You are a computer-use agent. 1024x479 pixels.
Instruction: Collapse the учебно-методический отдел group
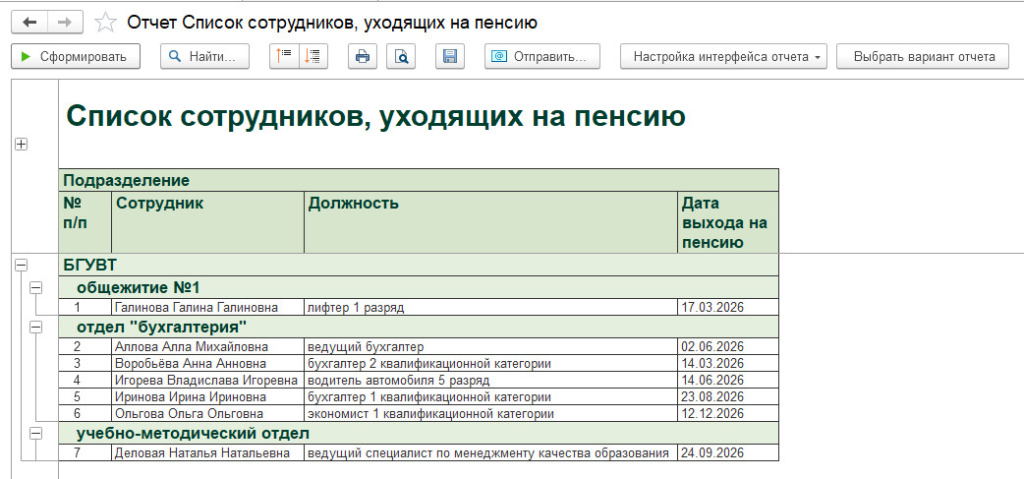coord(37,433)
